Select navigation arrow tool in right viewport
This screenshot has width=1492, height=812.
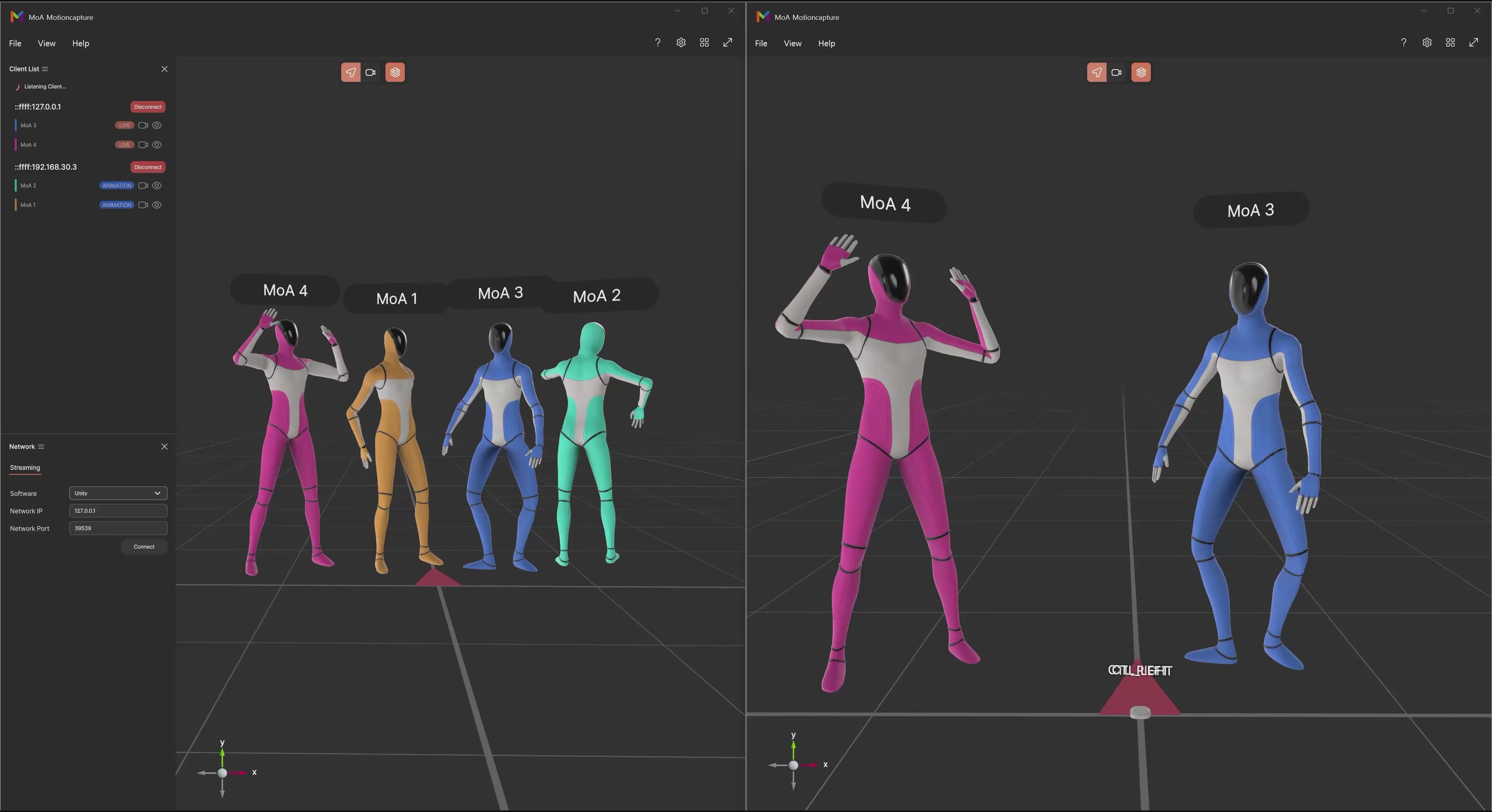tap(1097, 72)
